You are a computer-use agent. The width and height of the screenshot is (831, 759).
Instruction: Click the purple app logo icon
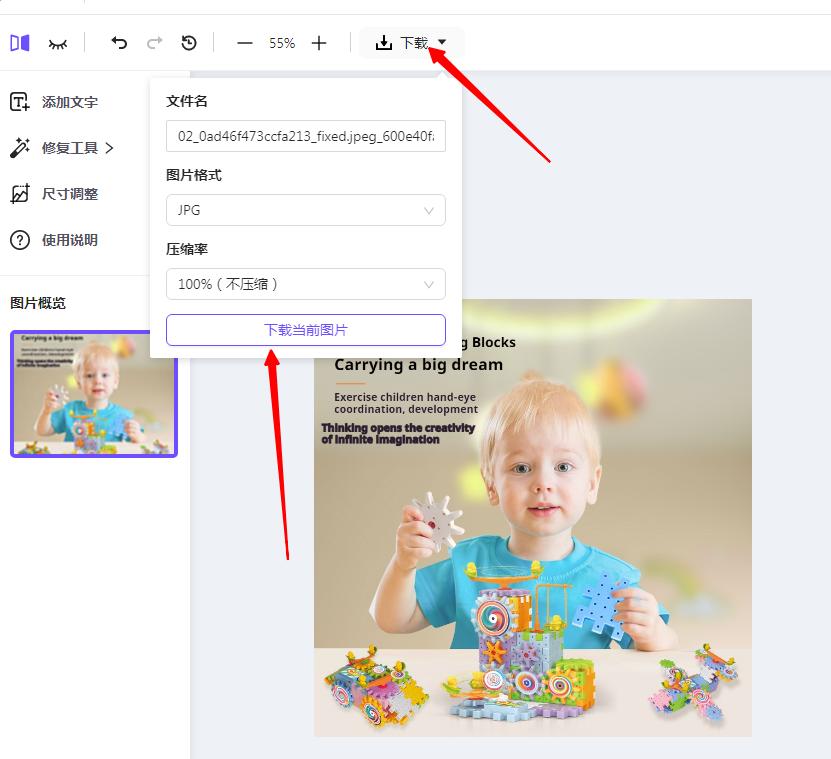(x=19, y=42)
